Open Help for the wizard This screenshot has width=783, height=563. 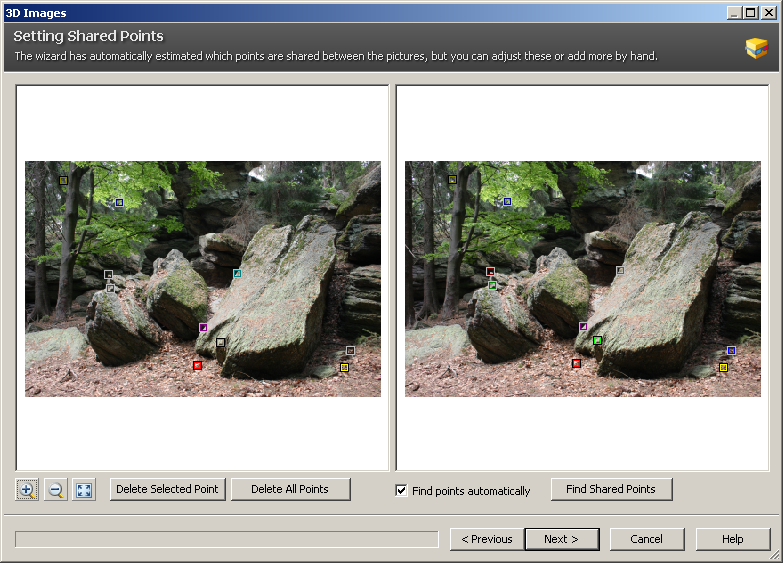pyautogui.click(x=733, y=539)
